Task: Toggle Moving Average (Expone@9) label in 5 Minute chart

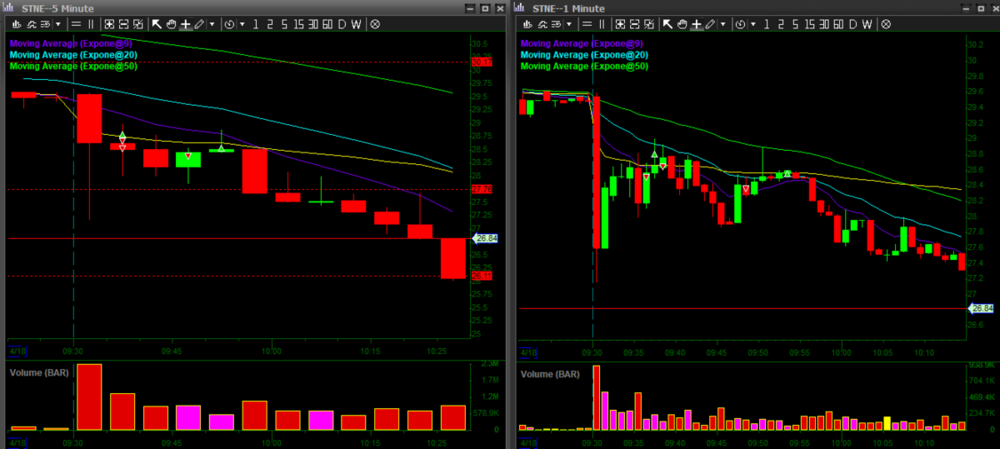Action: pos(73,44)
